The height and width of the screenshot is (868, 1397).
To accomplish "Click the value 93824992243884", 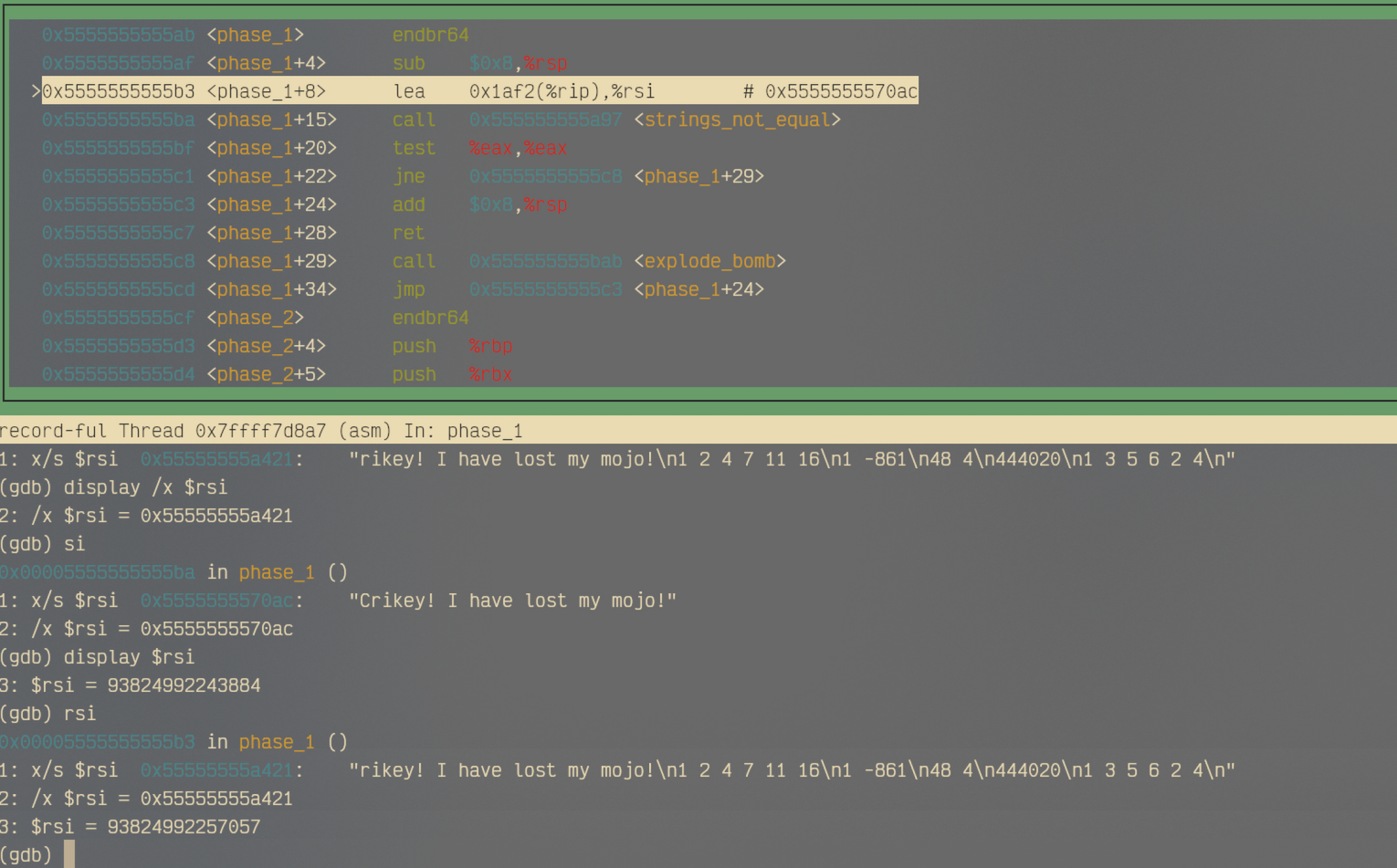I will (x=184, y=685).
